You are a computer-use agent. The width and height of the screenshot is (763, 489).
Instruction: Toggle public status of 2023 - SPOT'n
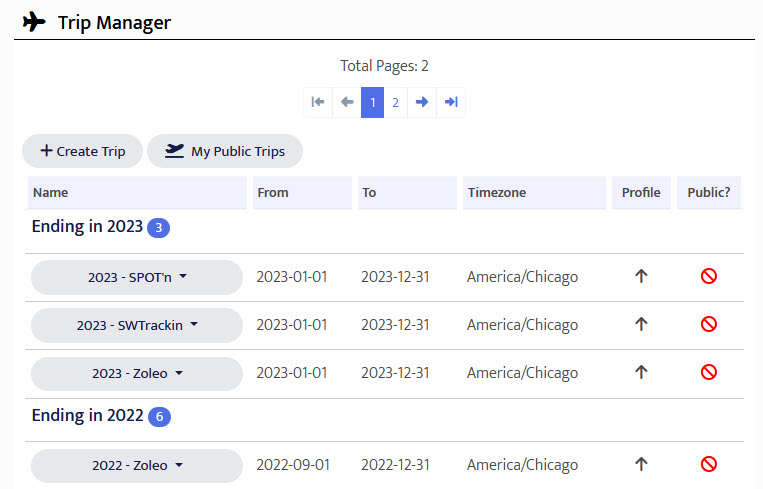[709, 277]
